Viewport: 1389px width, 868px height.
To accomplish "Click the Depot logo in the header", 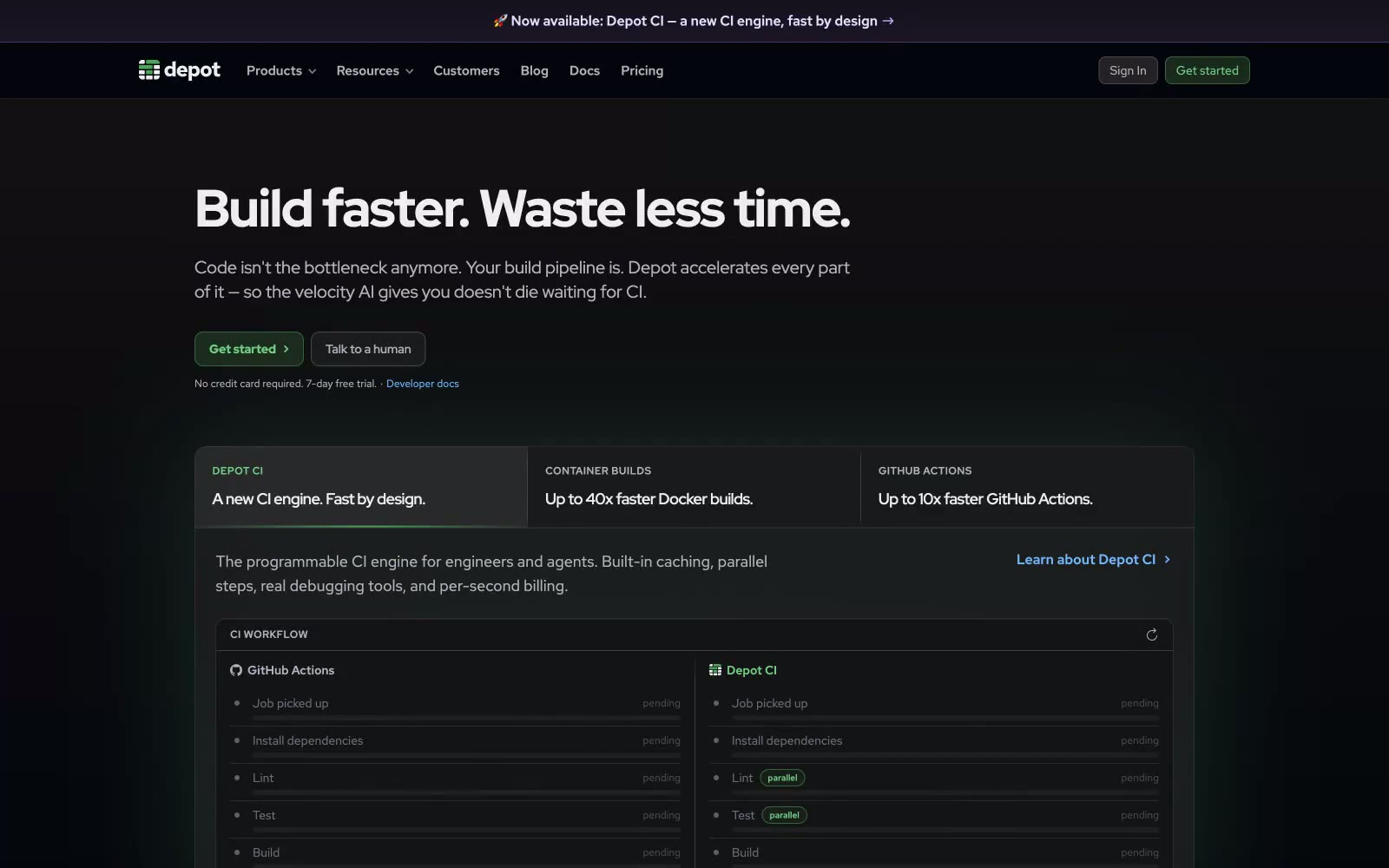I will pos(180,70).
